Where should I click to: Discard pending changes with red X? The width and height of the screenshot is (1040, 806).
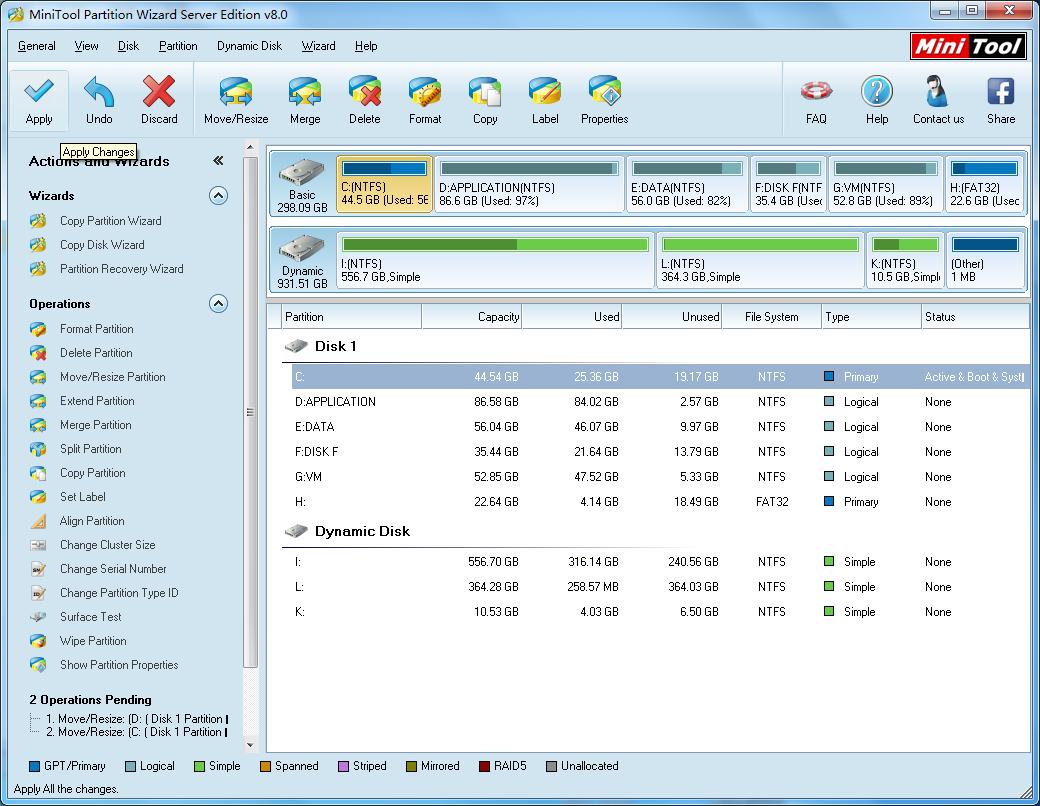click(x=159, y=92)
